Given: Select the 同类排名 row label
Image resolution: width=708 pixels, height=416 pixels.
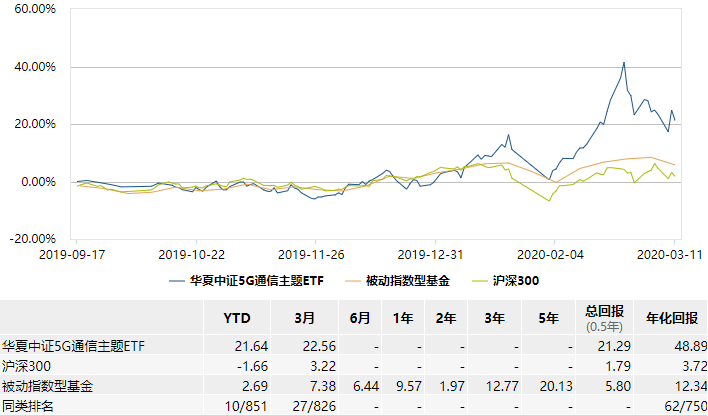Looking at the screenshot, I should coord(28,407).
